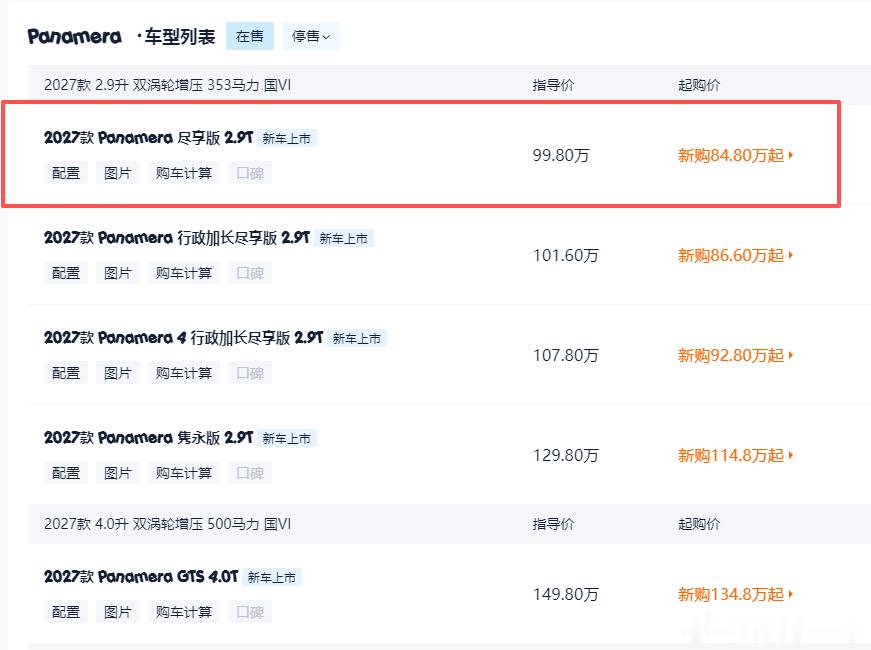Screen dimensions: 871x650
Task: Open 2027款 Panamera 行政加长尽享版 2.9T title
Action: [x=177, y=238]
